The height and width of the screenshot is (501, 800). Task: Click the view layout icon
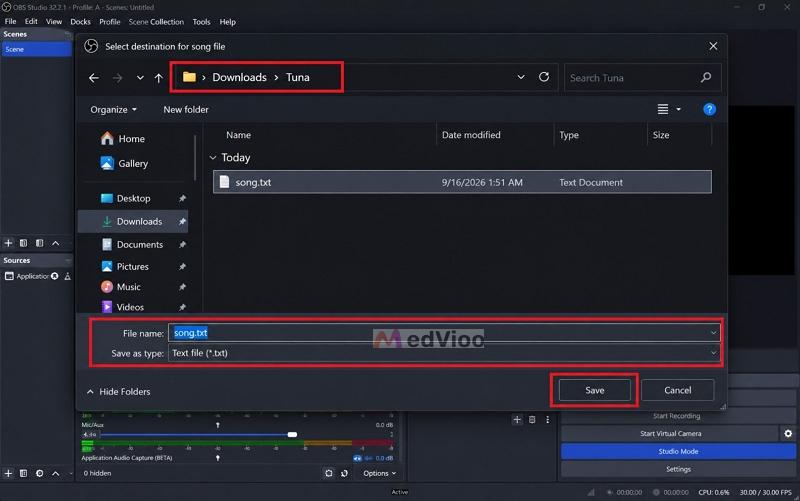click(662, 109)
